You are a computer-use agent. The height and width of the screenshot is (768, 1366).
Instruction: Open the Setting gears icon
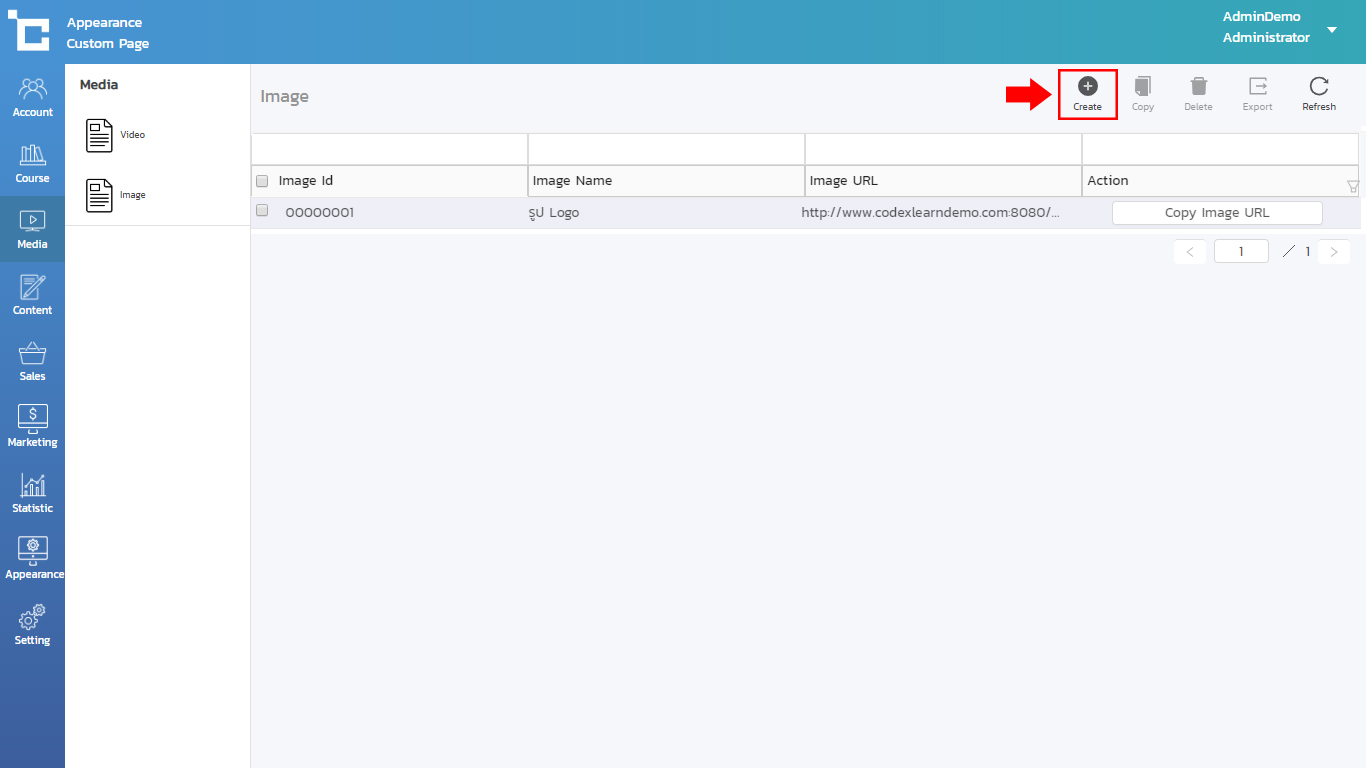point(32,617)
